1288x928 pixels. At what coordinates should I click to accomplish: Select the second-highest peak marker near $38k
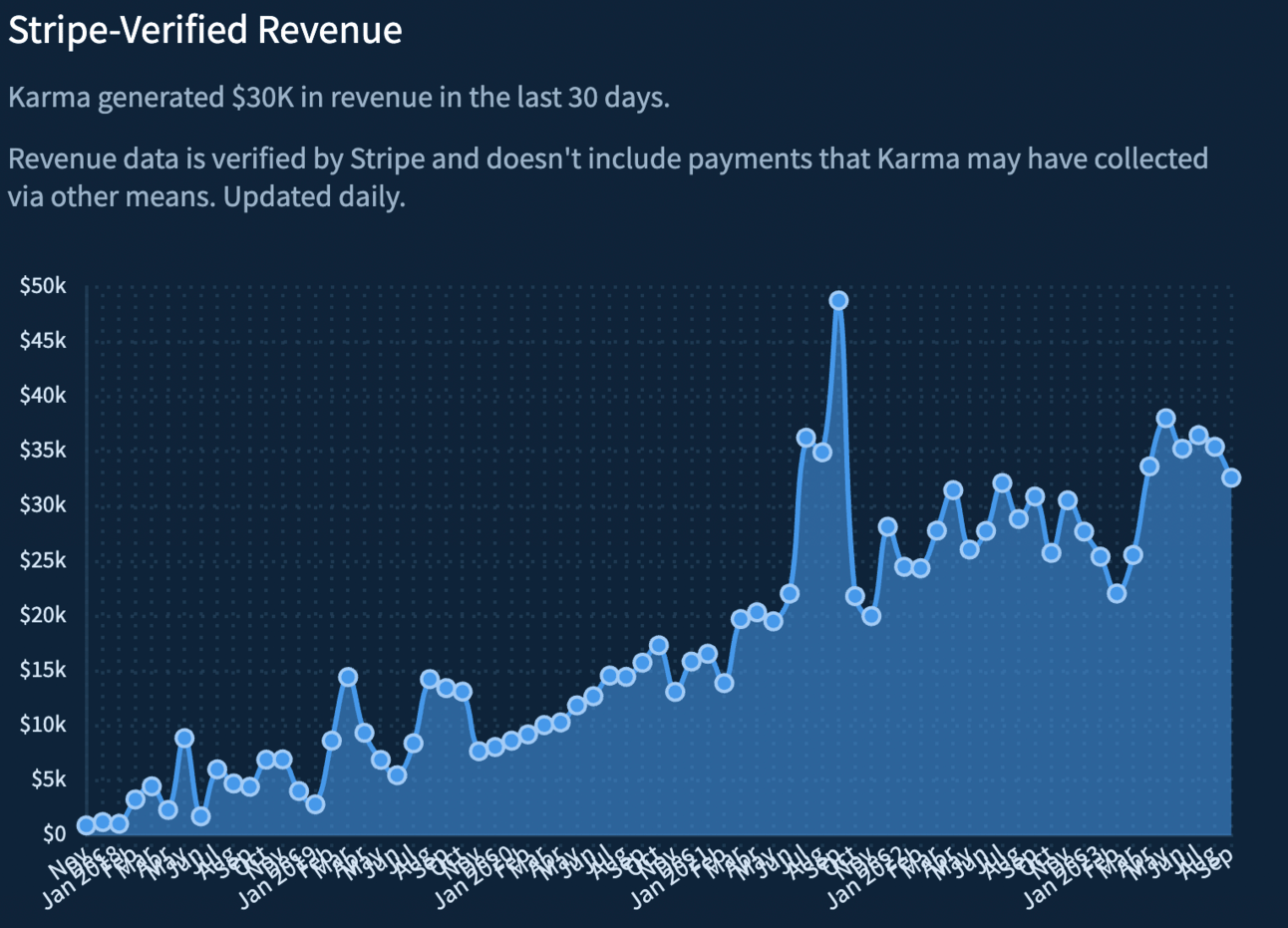point(1165,418)
